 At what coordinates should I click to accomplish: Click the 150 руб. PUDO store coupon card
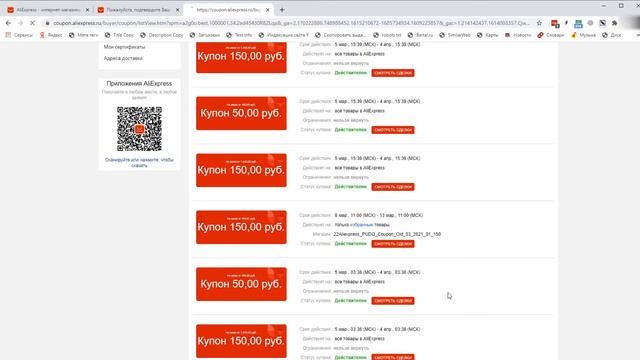pyautogui.click(x=241, y=227)
